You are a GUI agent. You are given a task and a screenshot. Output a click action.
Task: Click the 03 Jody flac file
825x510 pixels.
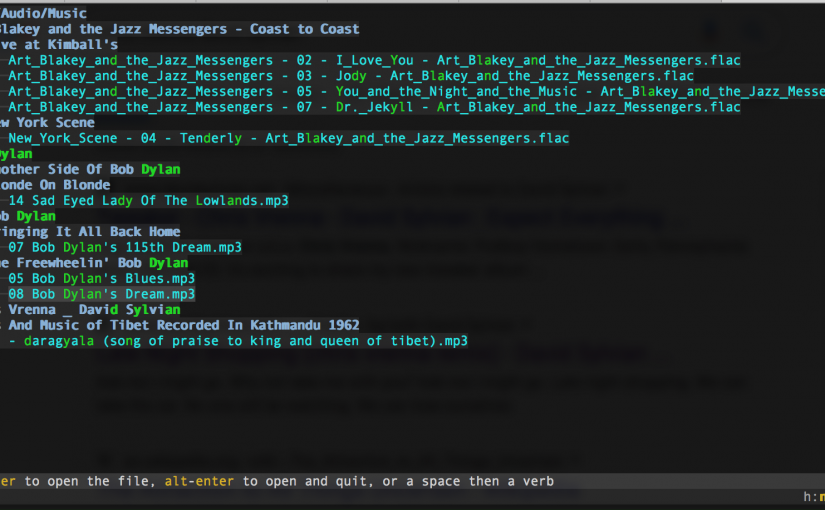[x=350, y=76]
